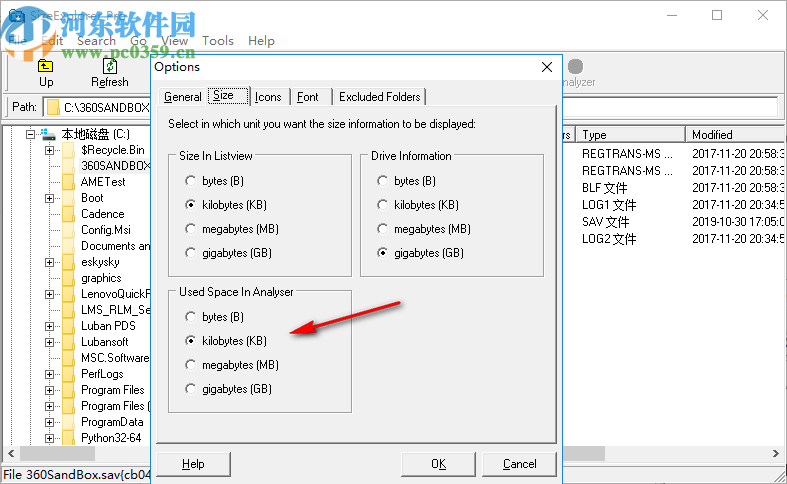
Task: Click the Path input field
Action: point(412,107)
